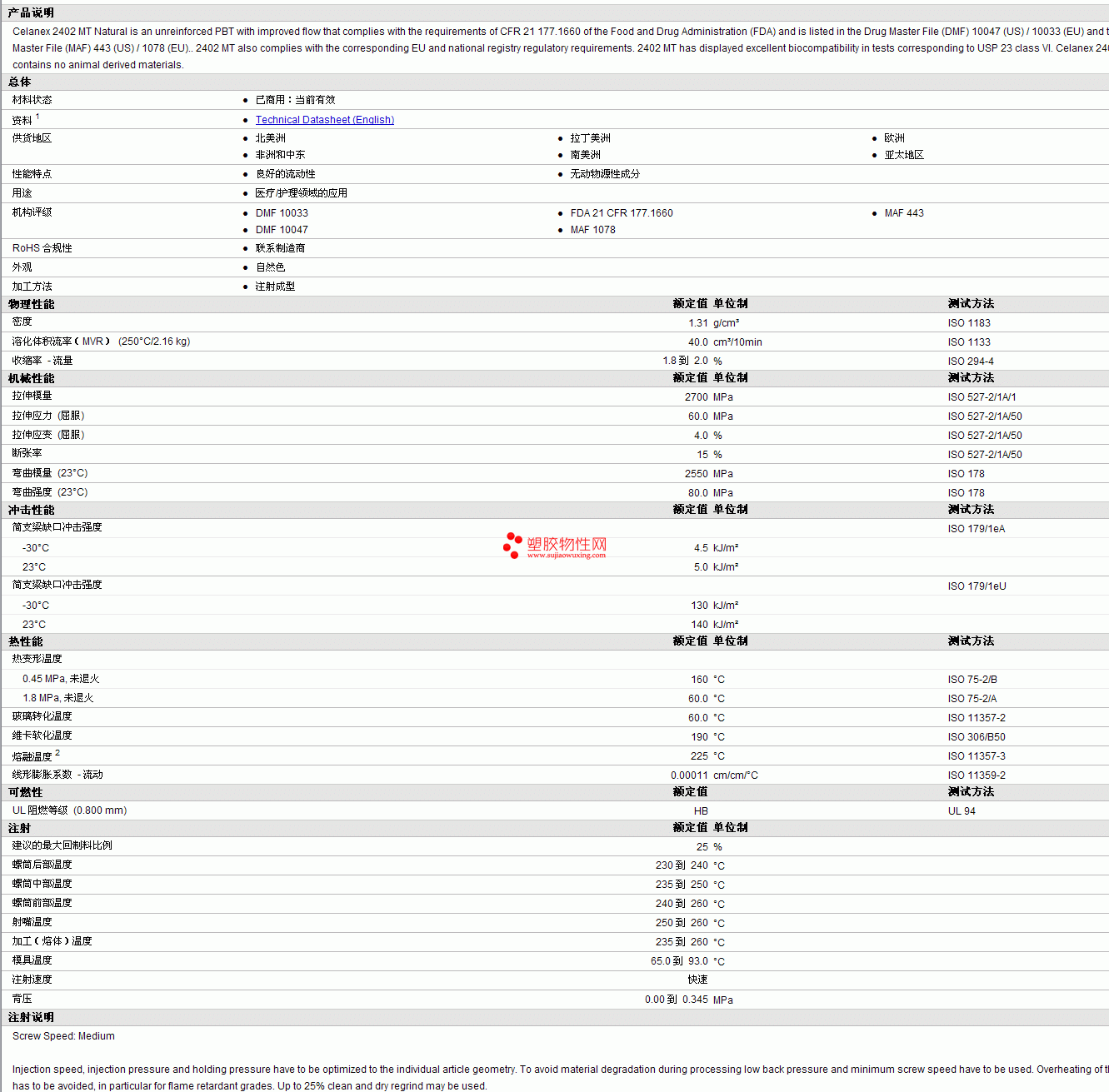Viewport: 1109px width, 1092px height.
Task: Click the 'ISO 11357-2' glass transition method
Action: (x=977, y=718)
